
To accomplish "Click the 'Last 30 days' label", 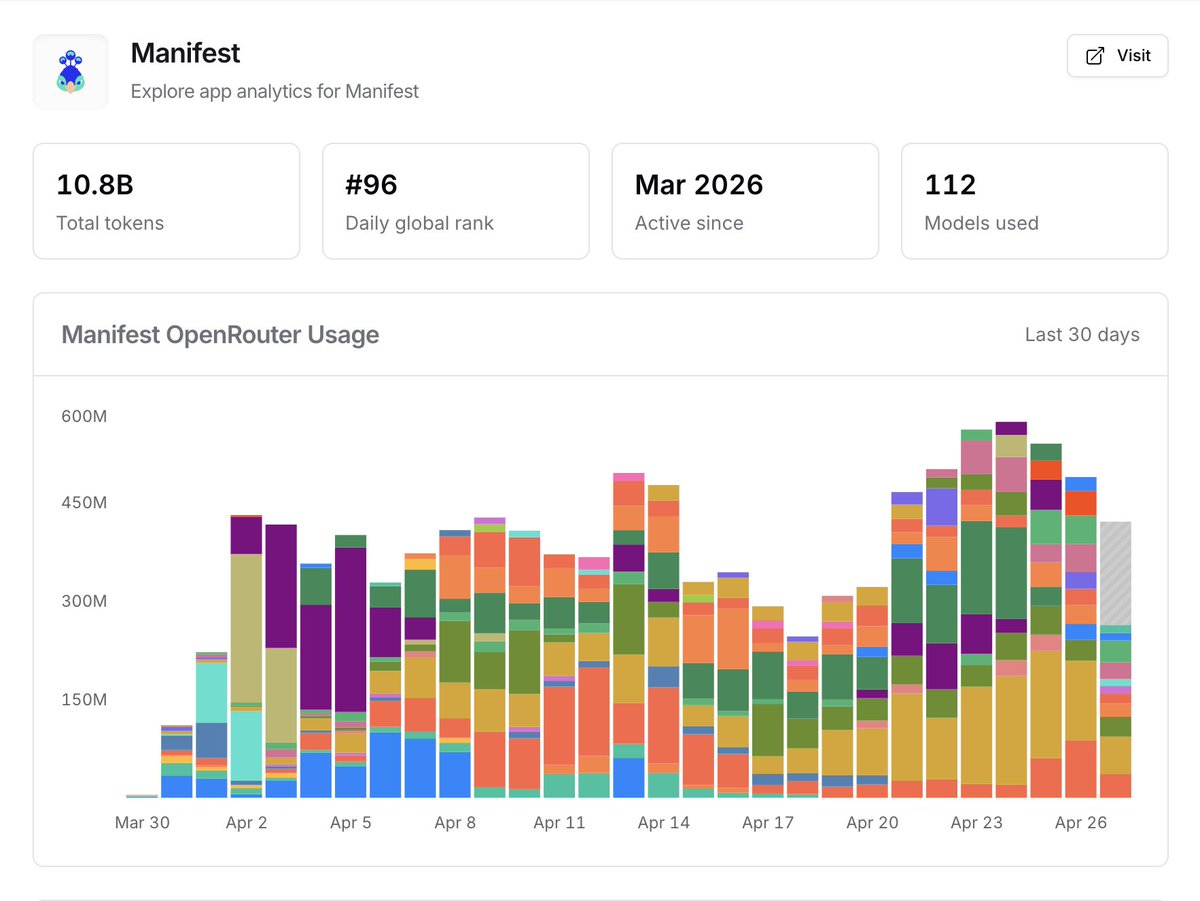I will [1082, 334].
